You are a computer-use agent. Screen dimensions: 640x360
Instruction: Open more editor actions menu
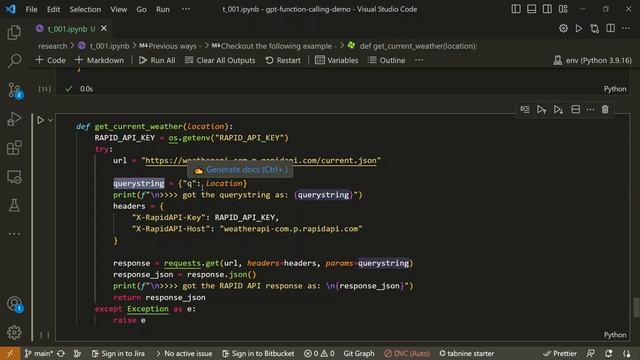626,28
